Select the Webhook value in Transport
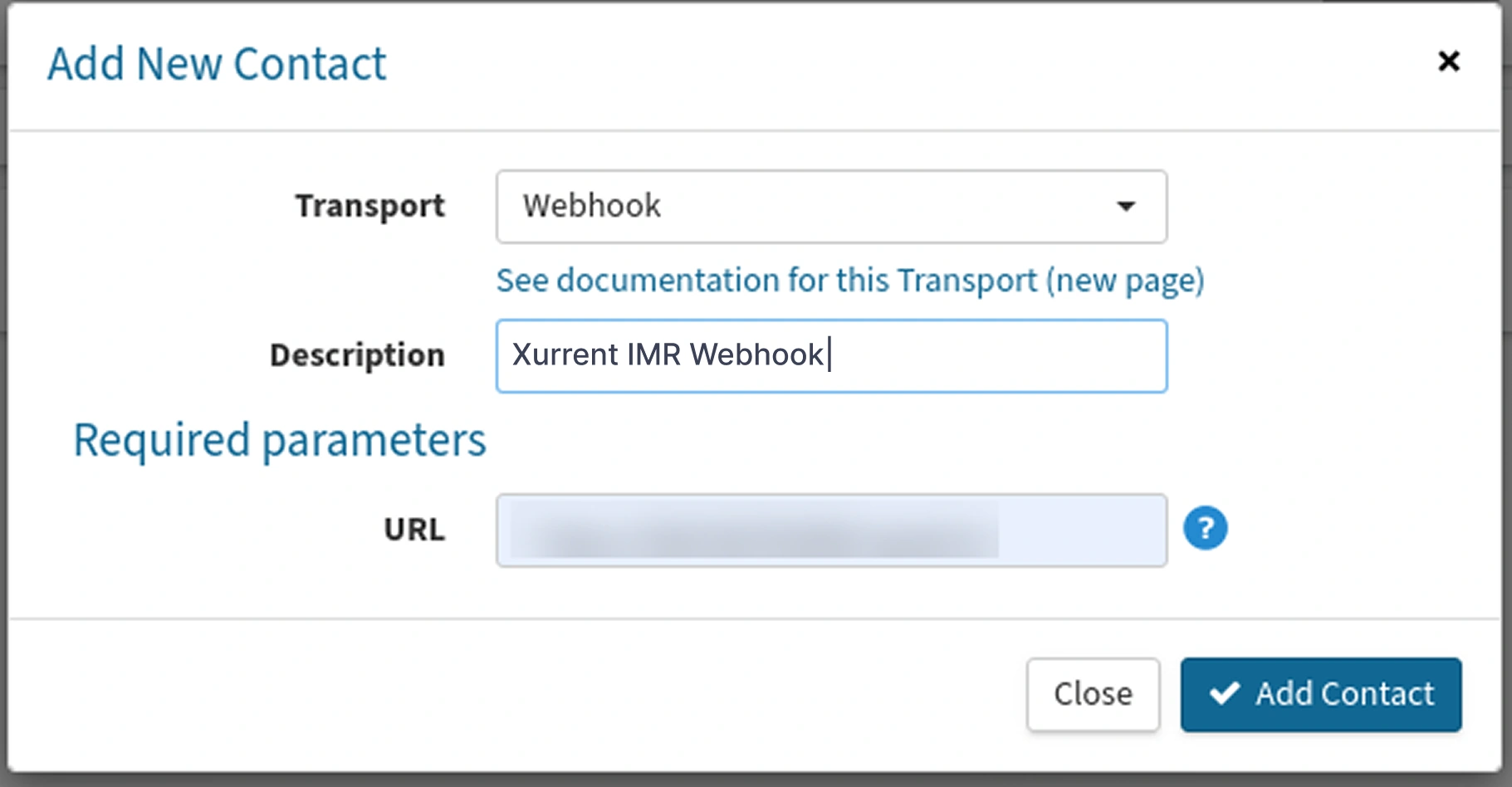Image resolution: width=1512 pixels, height=787 pixels. point(591,206)
